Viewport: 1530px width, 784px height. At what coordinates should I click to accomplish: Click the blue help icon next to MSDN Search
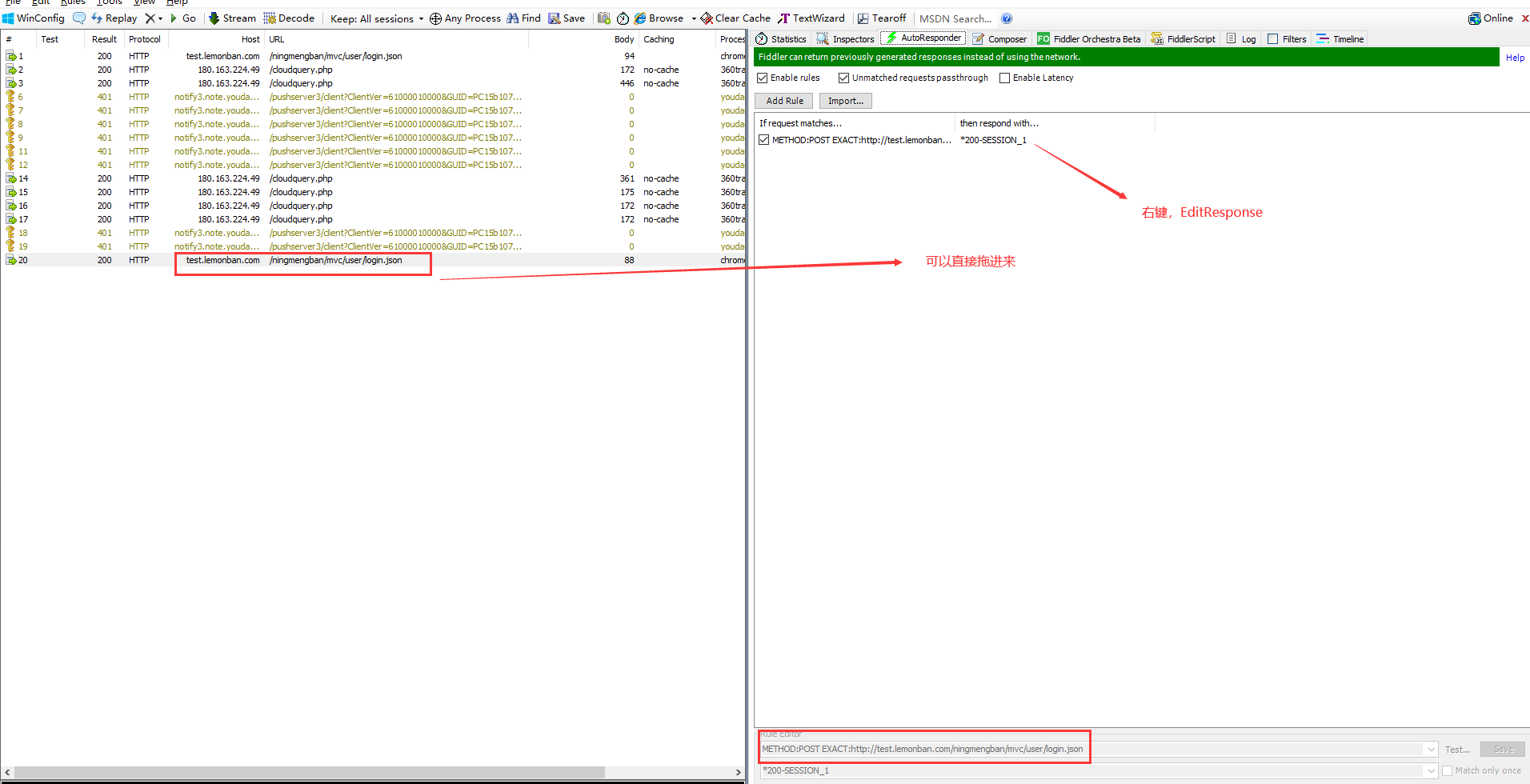pos(1007,18)
